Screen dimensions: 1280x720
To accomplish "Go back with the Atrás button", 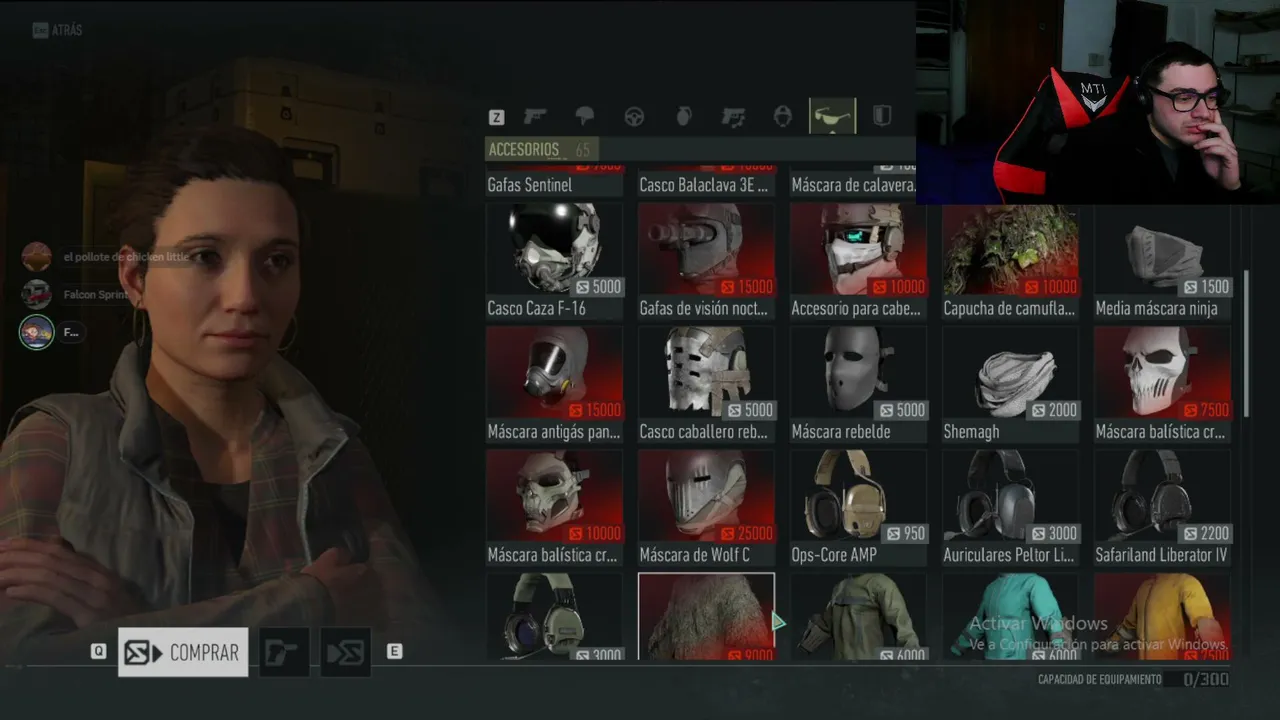I will (x=58, y=30).
